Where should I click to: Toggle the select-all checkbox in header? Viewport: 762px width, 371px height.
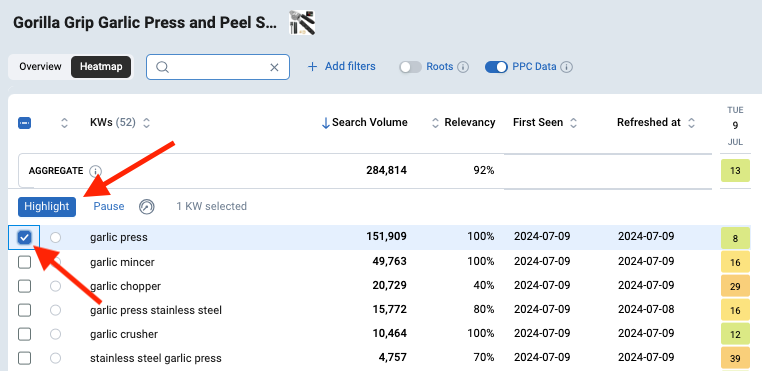pos(24,123)
